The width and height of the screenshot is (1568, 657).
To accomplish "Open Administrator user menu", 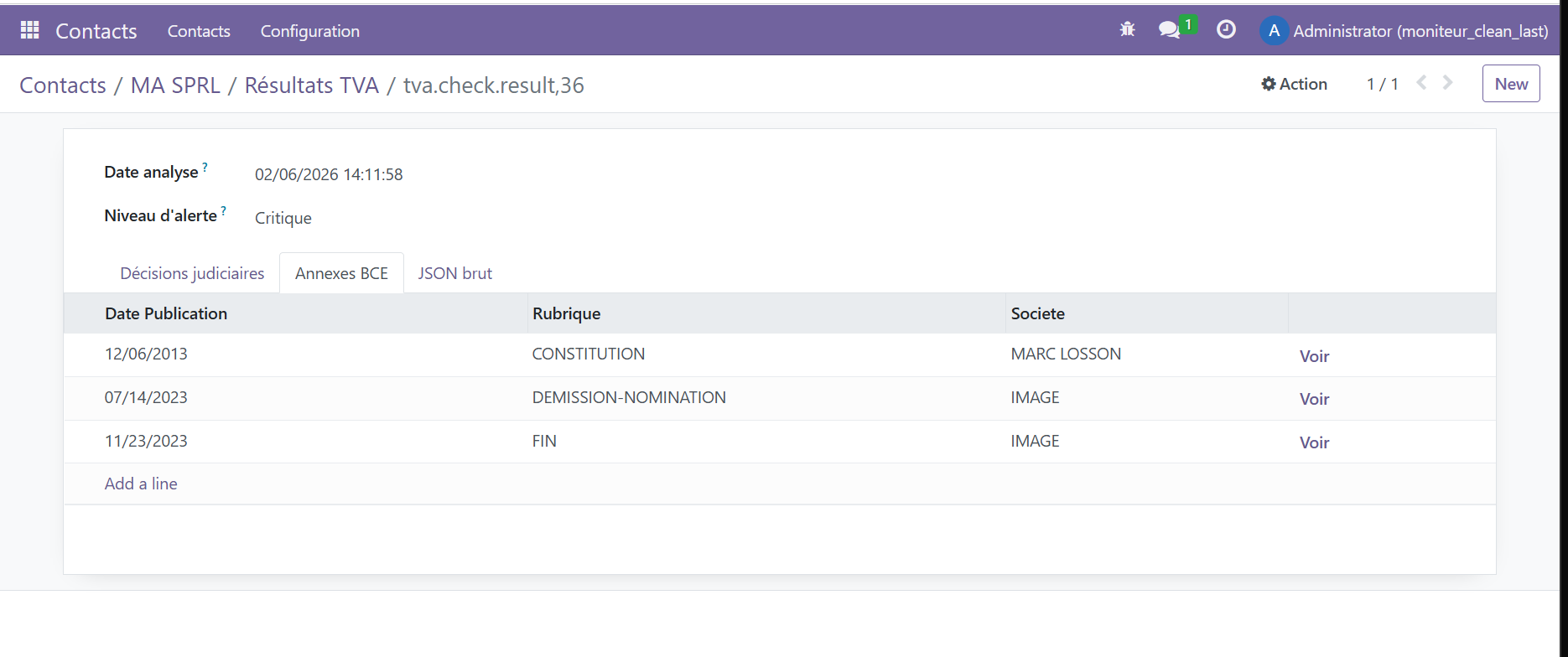I will [x=1404, y=31].
